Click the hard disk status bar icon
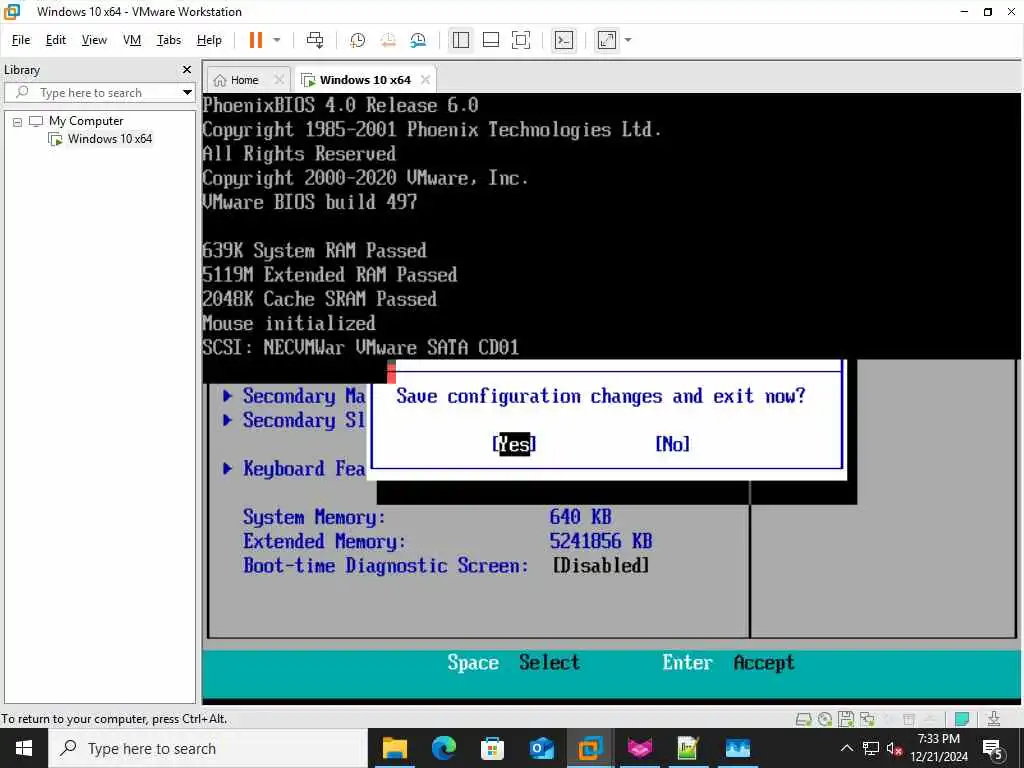Viewport: 1024px width, 768px height. 804,719
